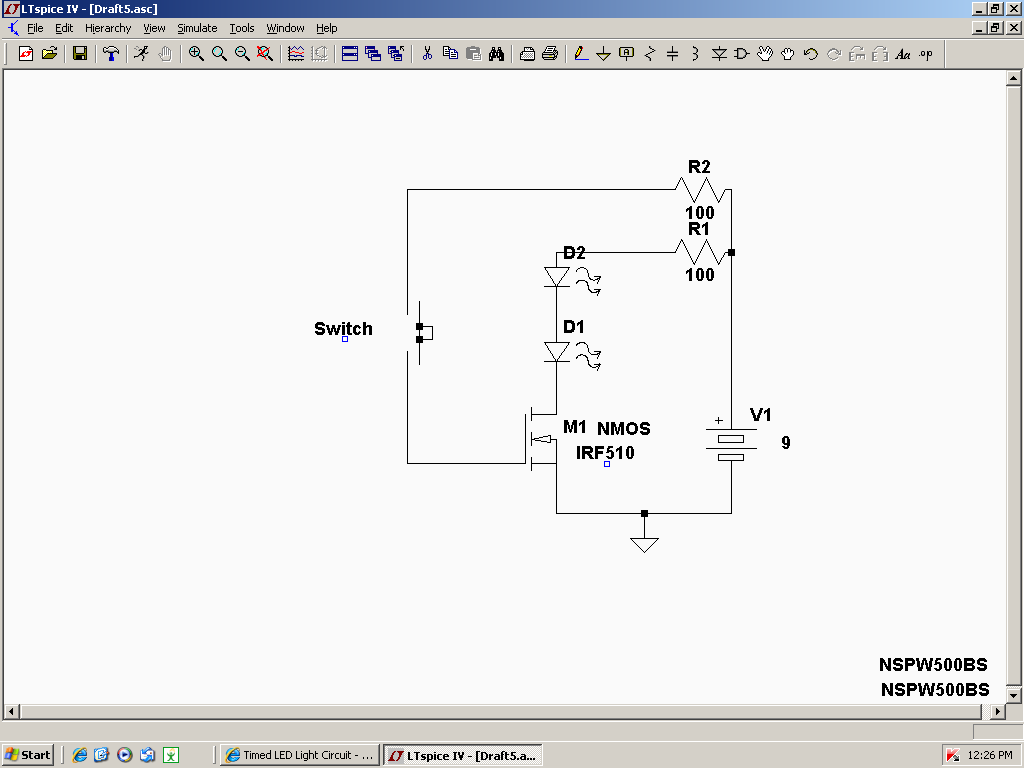This screenshot has width=1024, height=768.
Task: Create a new schematic
Action: (25, 54)
